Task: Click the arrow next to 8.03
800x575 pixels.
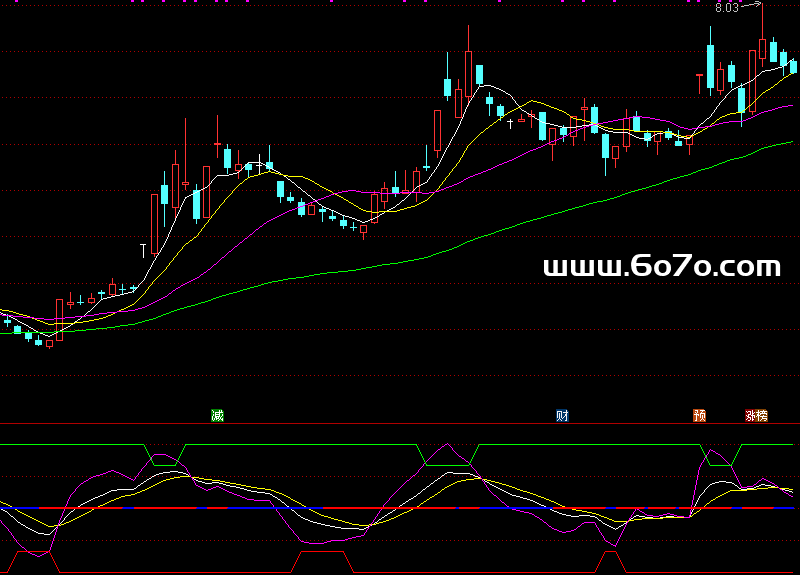Action: click(751, 8)
